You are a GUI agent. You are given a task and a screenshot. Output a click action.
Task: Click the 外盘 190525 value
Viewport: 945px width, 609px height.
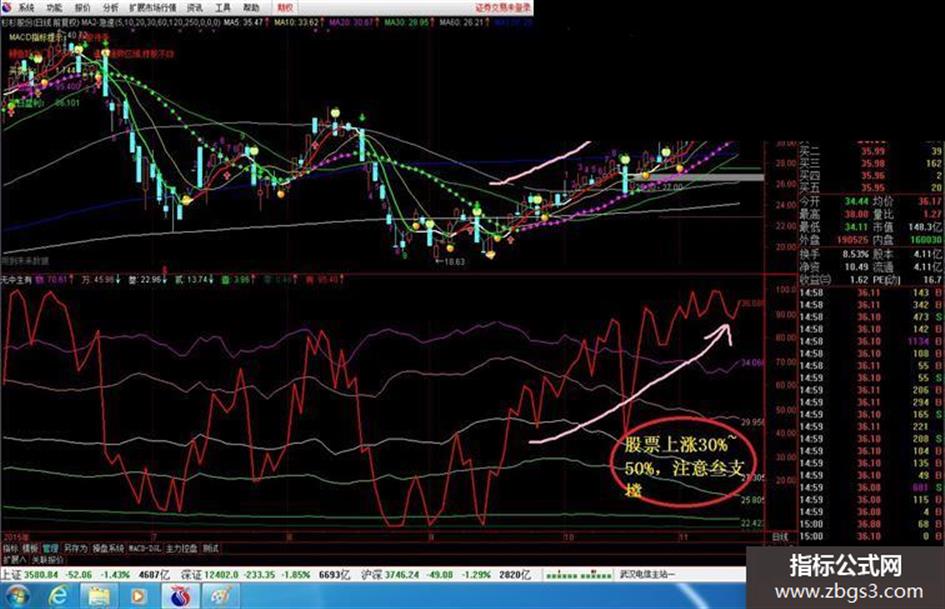[x=852, y=240]
